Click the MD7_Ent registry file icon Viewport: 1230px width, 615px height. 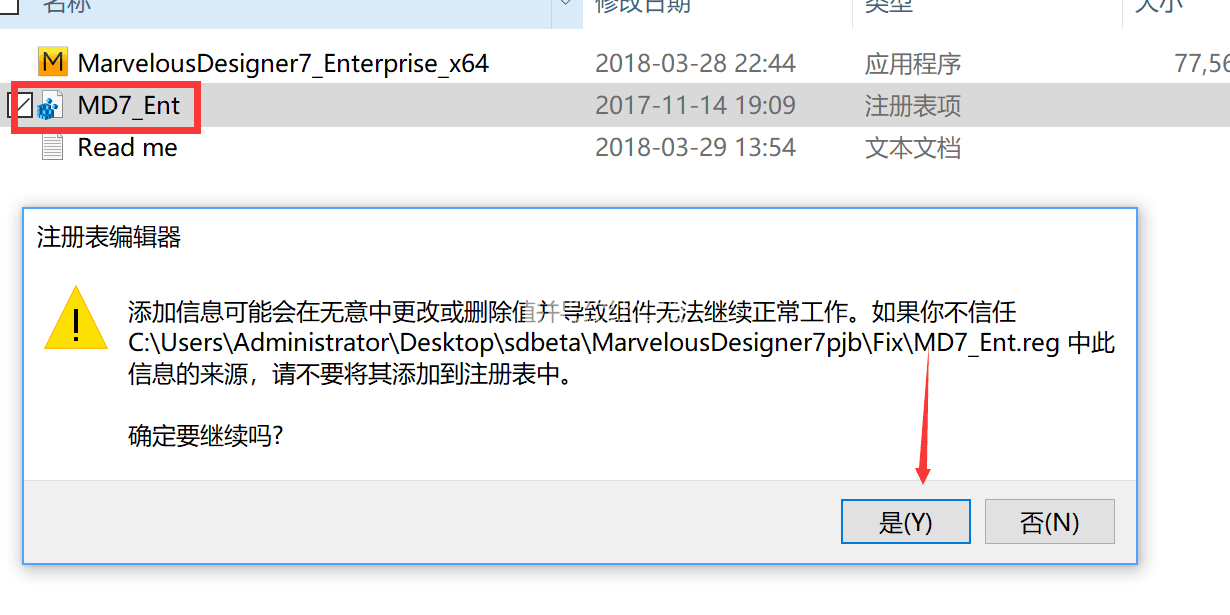[50, 106]
